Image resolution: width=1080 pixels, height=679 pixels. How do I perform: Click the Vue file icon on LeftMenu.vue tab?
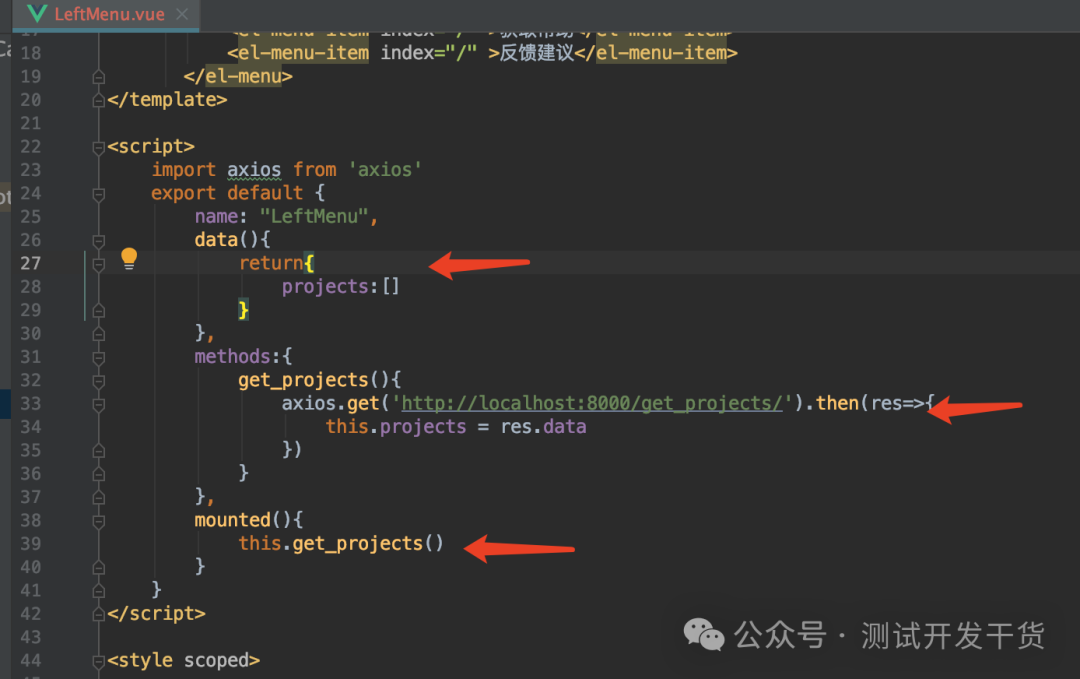pos(36,14)
